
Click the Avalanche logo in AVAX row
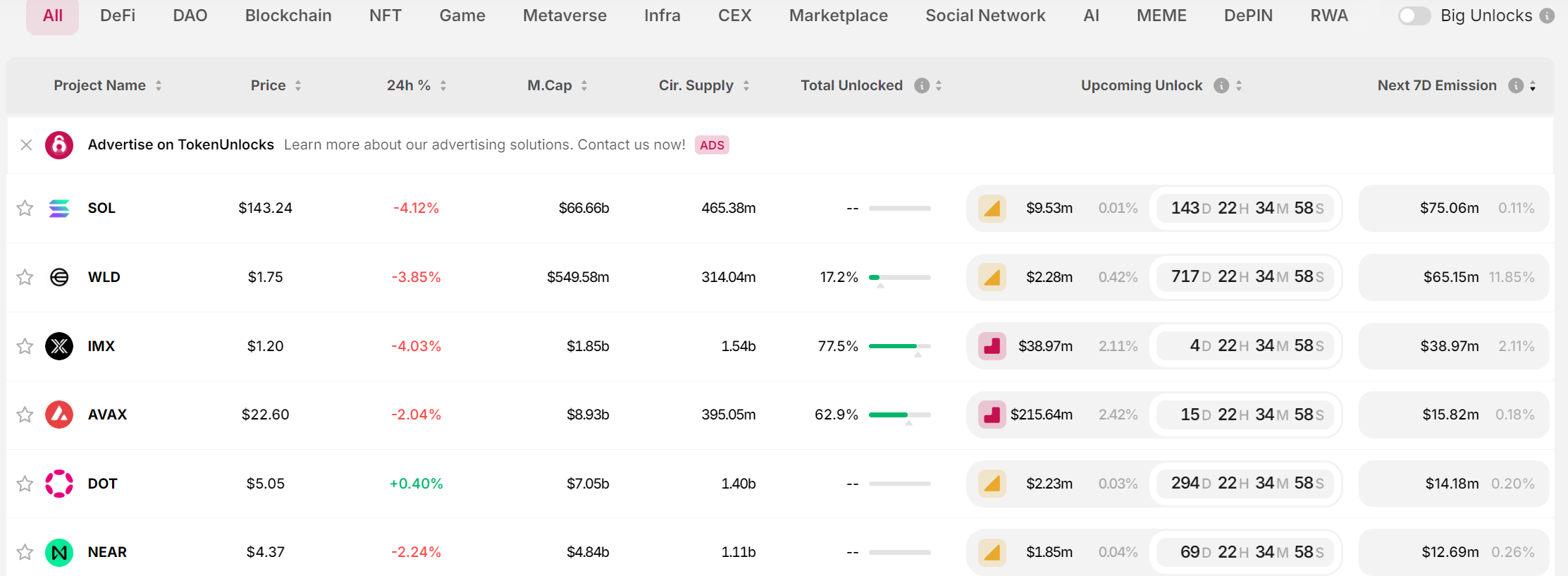(59, 415)
